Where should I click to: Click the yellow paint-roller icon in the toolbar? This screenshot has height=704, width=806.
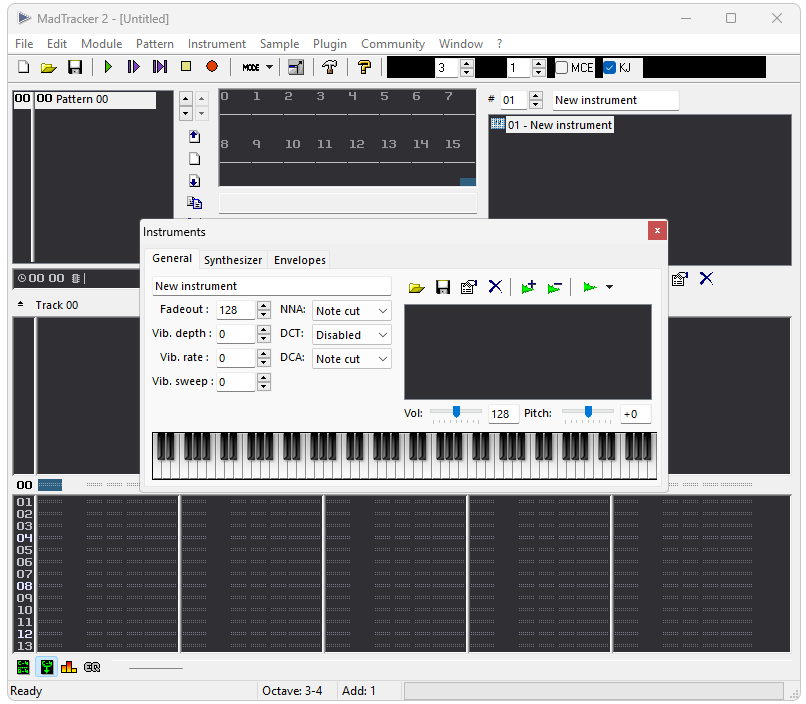(364, 67)
